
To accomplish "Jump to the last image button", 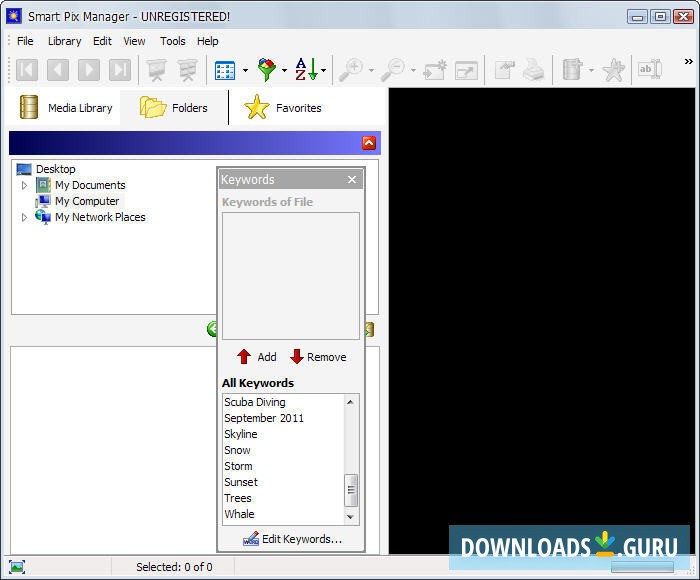I will point(120,70).
